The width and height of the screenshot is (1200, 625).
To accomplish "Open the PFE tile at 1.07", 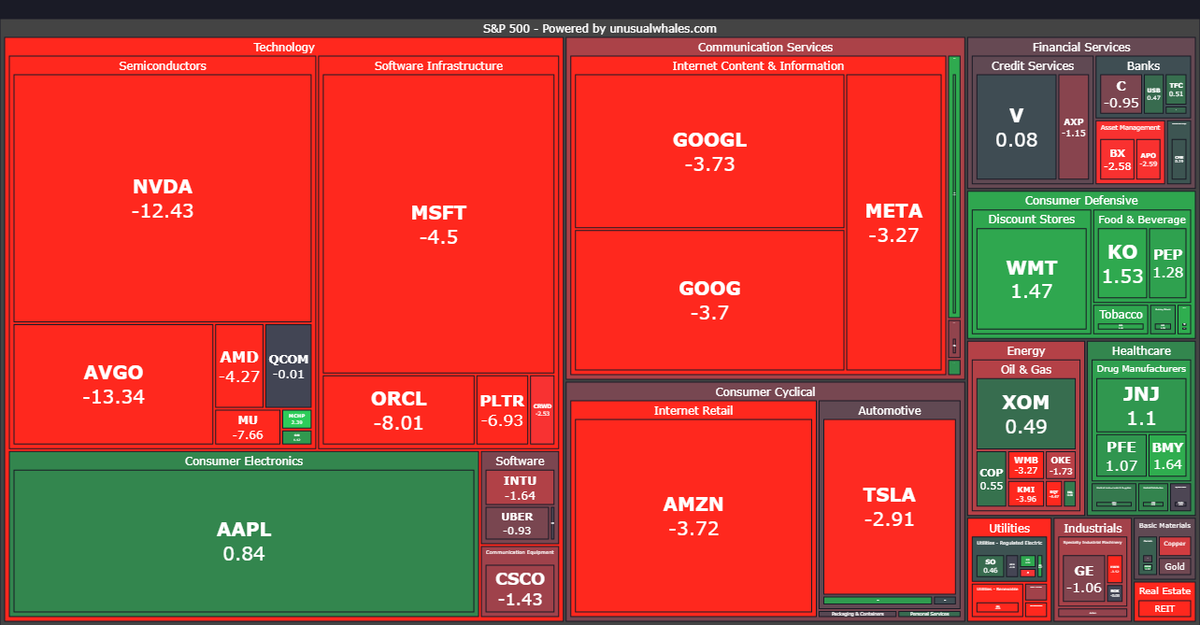I will (1120, 457).
